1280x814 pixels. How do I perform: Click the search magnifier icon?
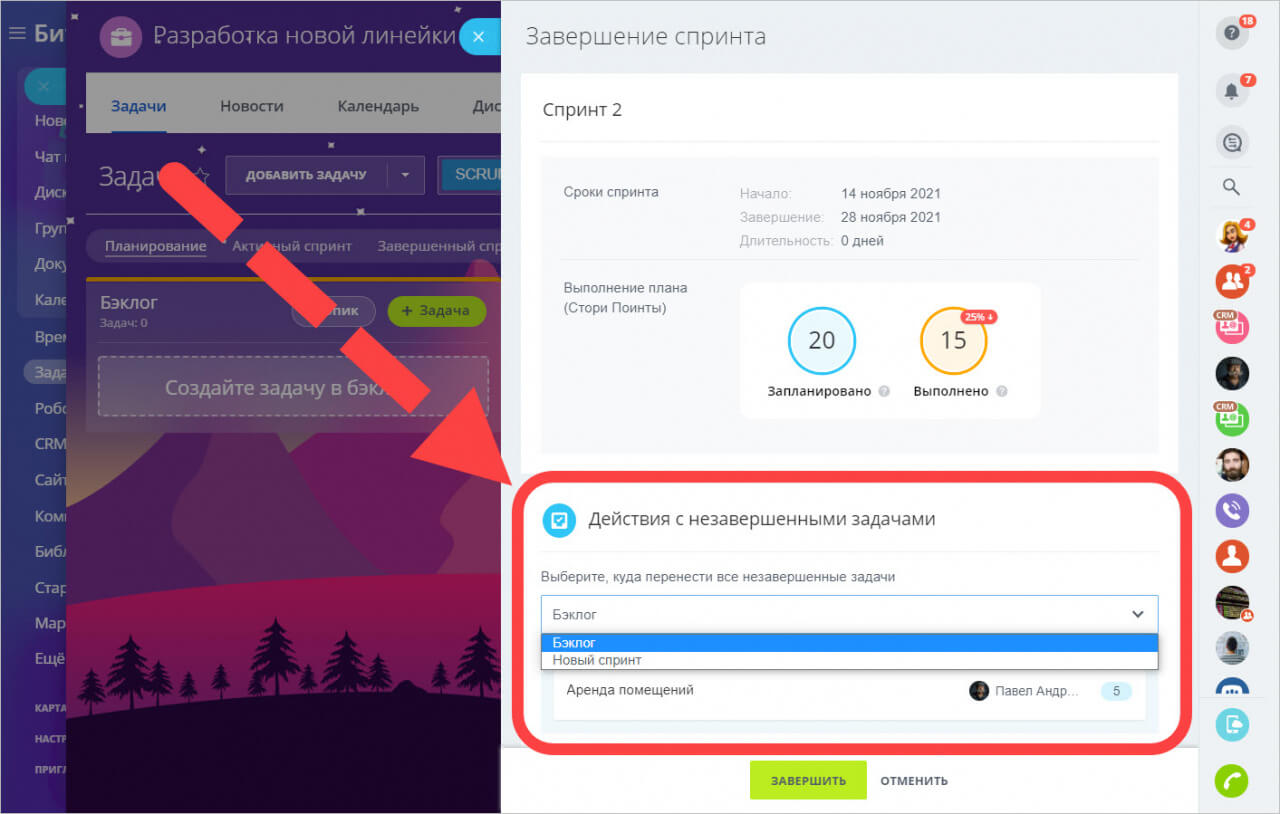(1231, 187)
